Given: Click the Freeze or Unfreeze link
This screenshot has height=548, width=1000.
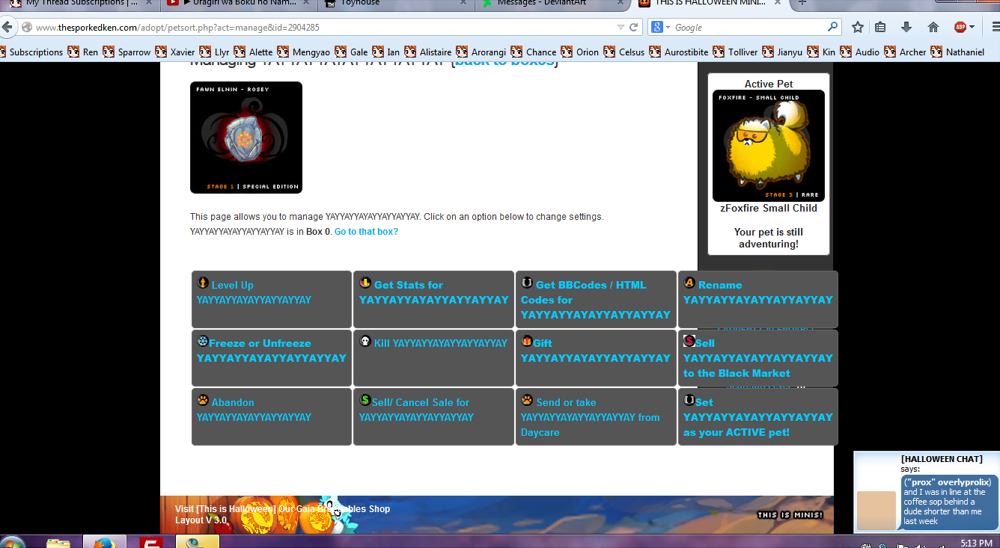Looking at the screenshot, I should click(272, 351).
